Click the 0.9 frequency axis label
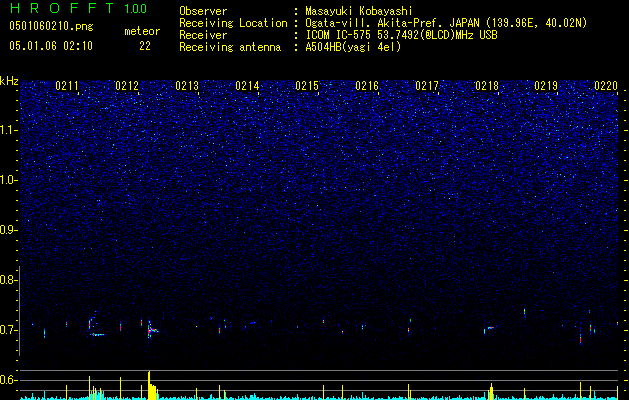 [x=8, y=230]
